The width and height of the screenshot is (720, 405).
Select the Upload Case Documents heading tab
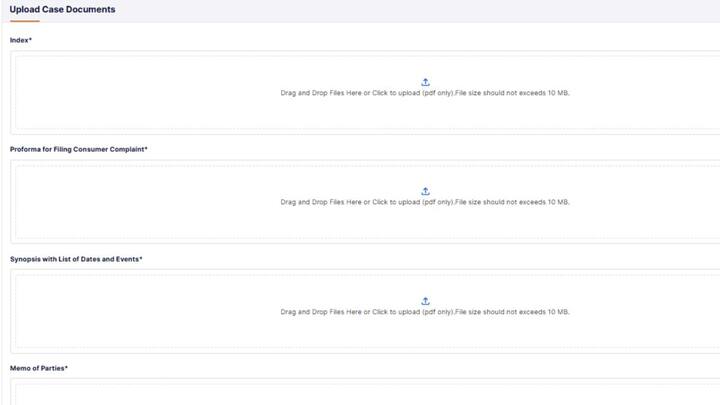pos(62,9)
